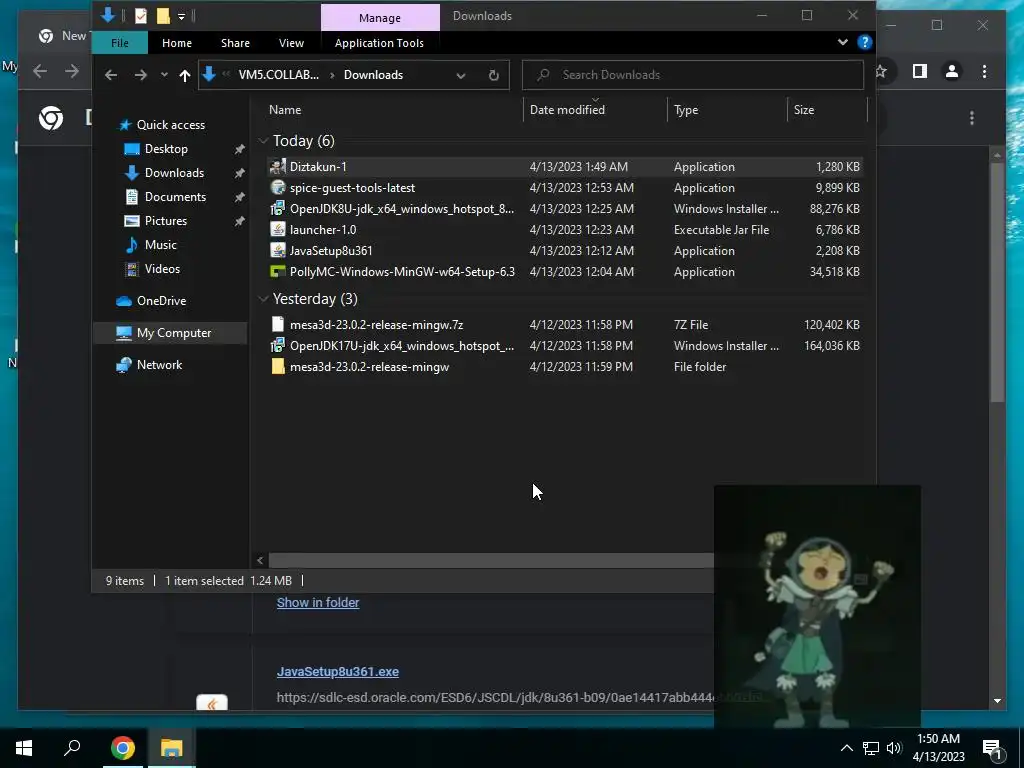
Task: Go forward in File Explorer
Action: [140, 75]
